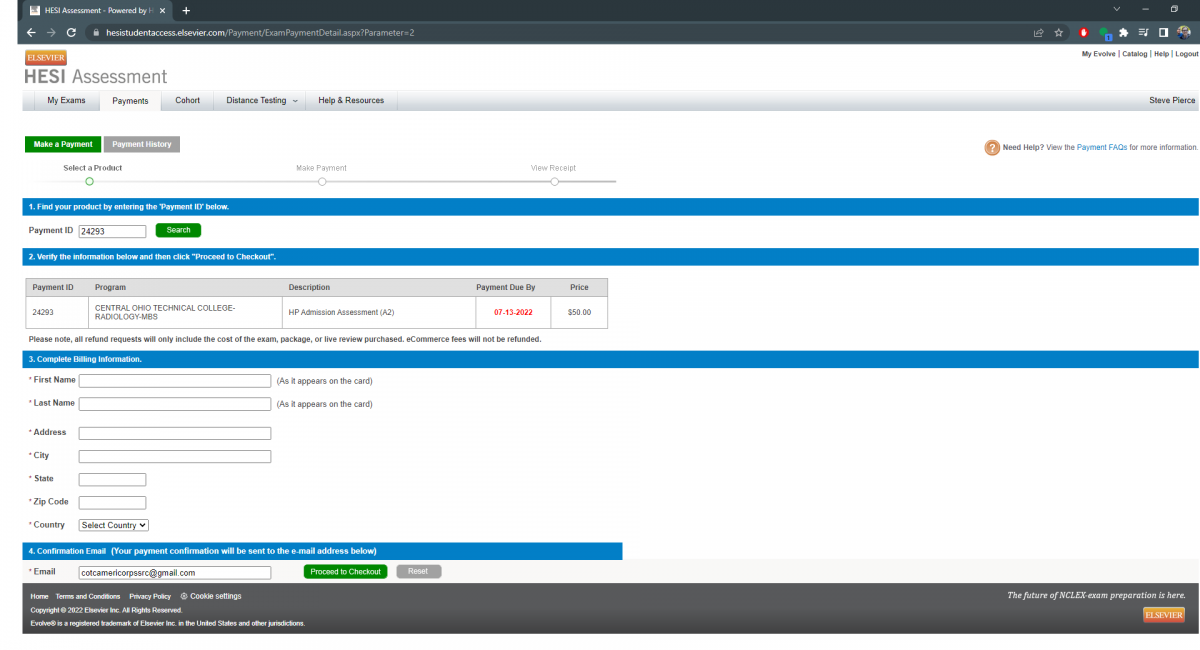Click the Help link at top right
Image resolution: width=1200 pixels, height=650 pixels.
tap(1161, 54)
